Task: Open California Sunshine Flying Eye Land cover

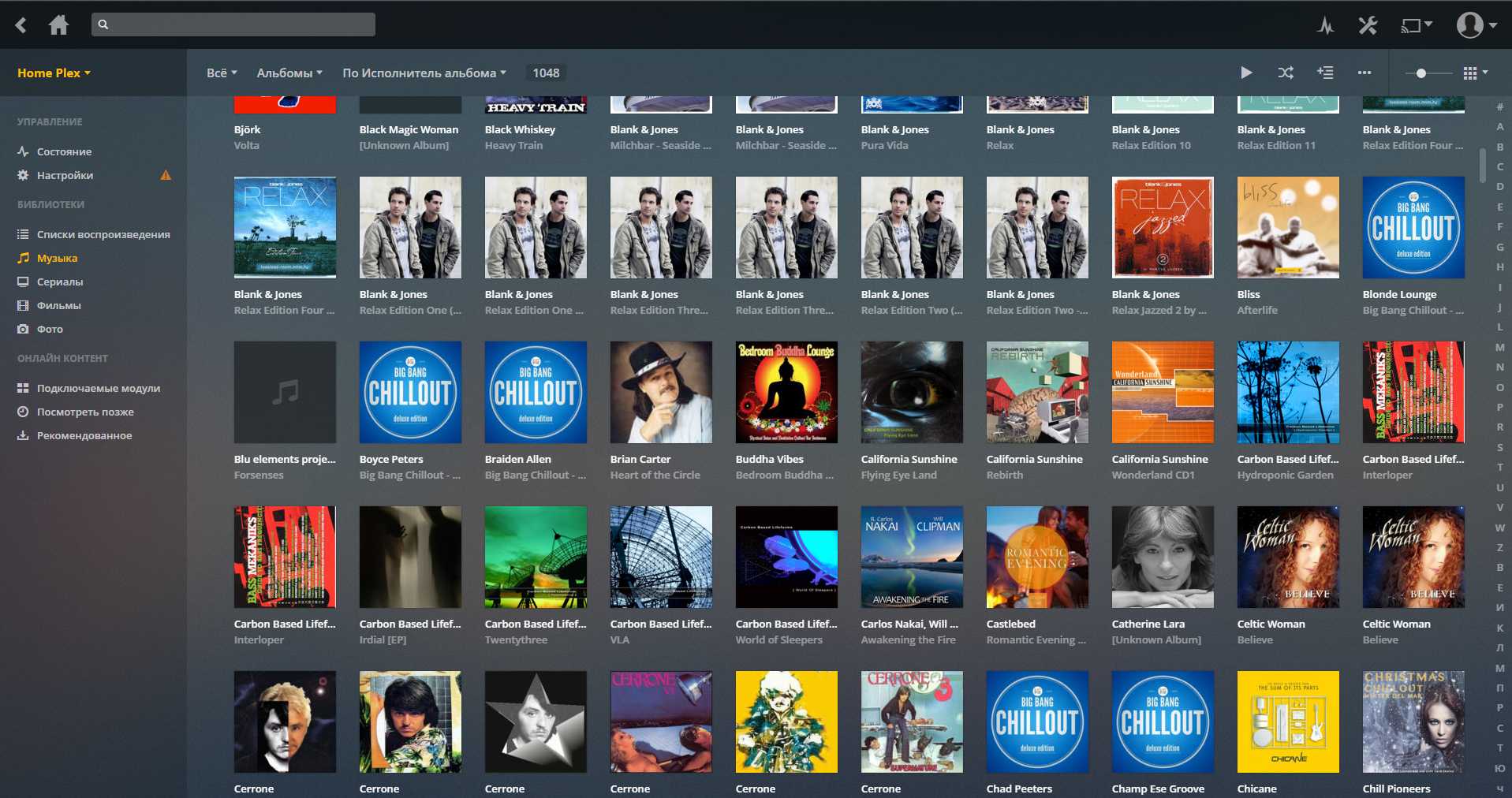Action: click(x=912, y=392)
